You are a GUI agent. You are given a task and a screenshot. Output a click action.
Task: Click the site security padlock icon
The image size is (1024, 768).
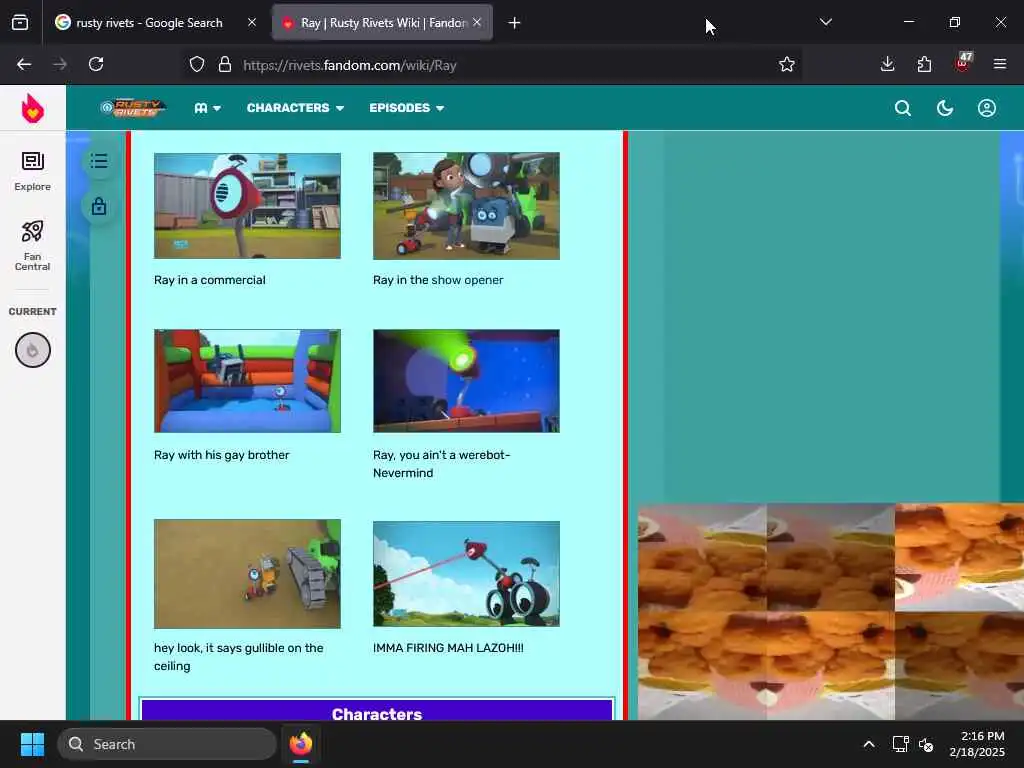[225, 64]
